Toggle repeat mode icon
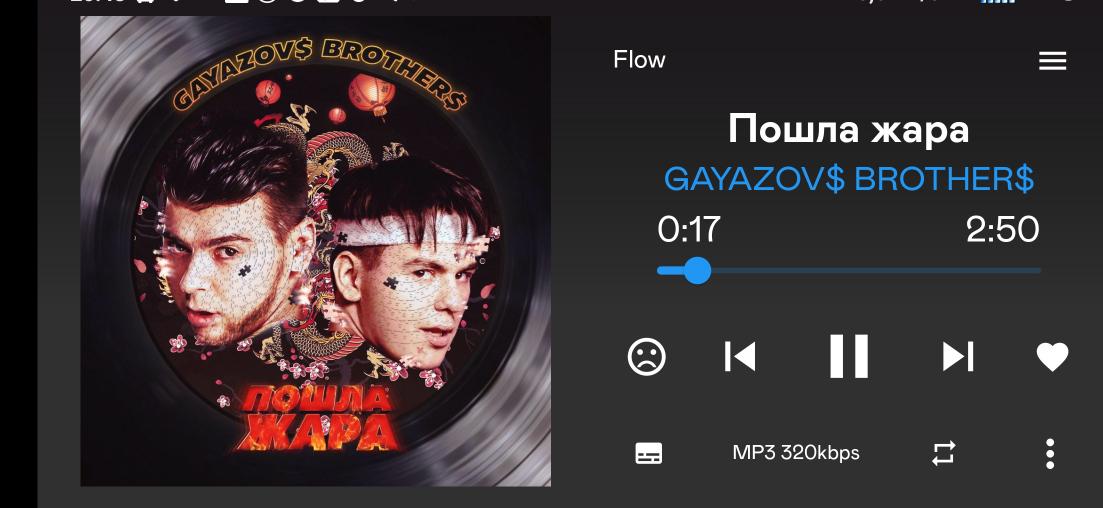This screenshot has height=508, width=1103. (943, 453)
